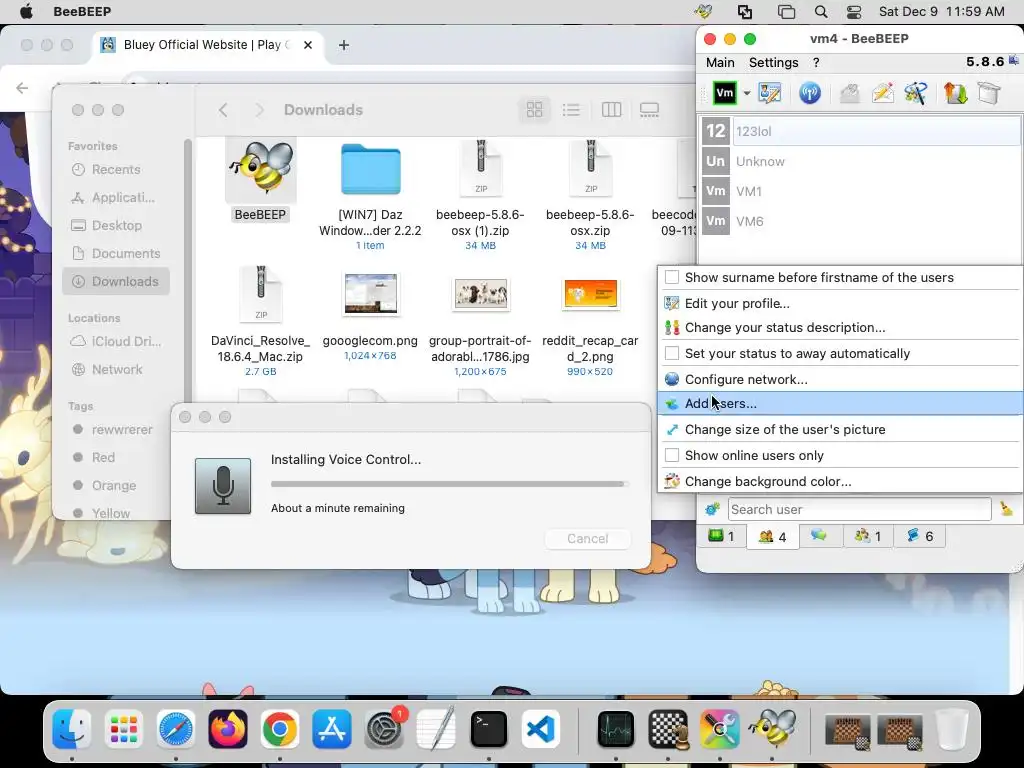Screen dimensions: 1024x768
Task: Toggle Show online users only checkbox
Action: pos(671,455)
